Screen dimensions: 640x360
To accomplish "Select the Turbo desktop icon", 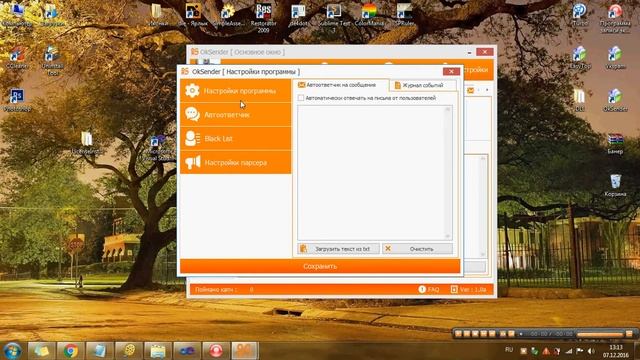I will pos(580,15).
